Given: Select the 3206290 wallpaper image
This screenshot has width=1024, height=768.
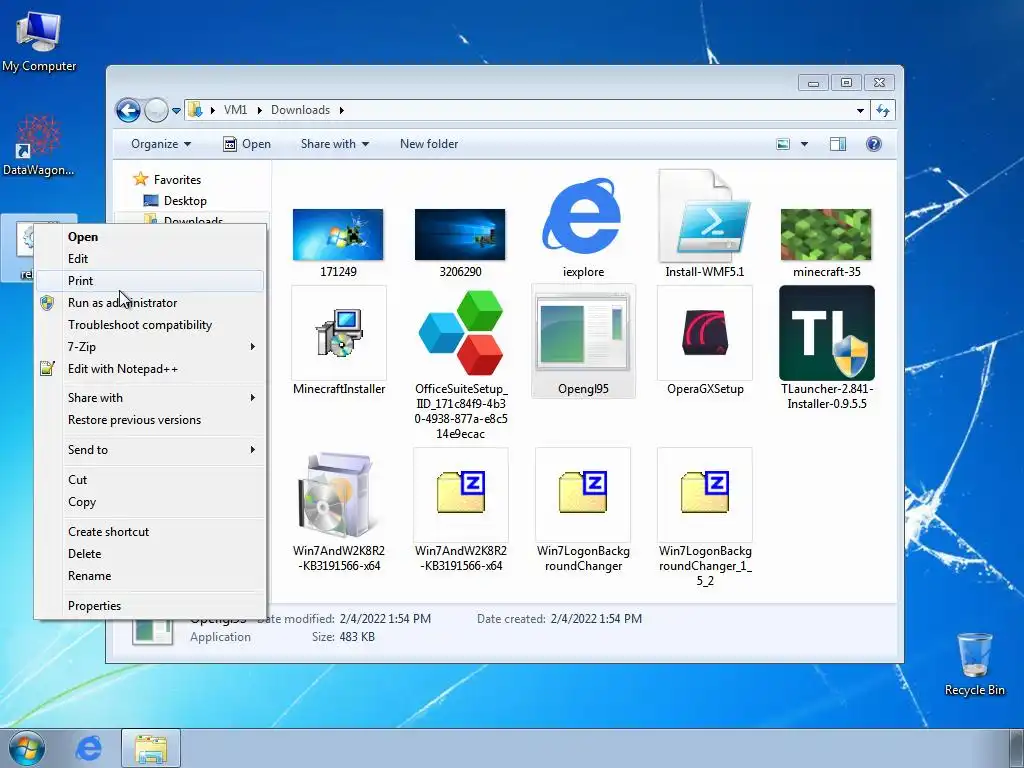Looking at the screenshot, I should (x=460, y=234).
